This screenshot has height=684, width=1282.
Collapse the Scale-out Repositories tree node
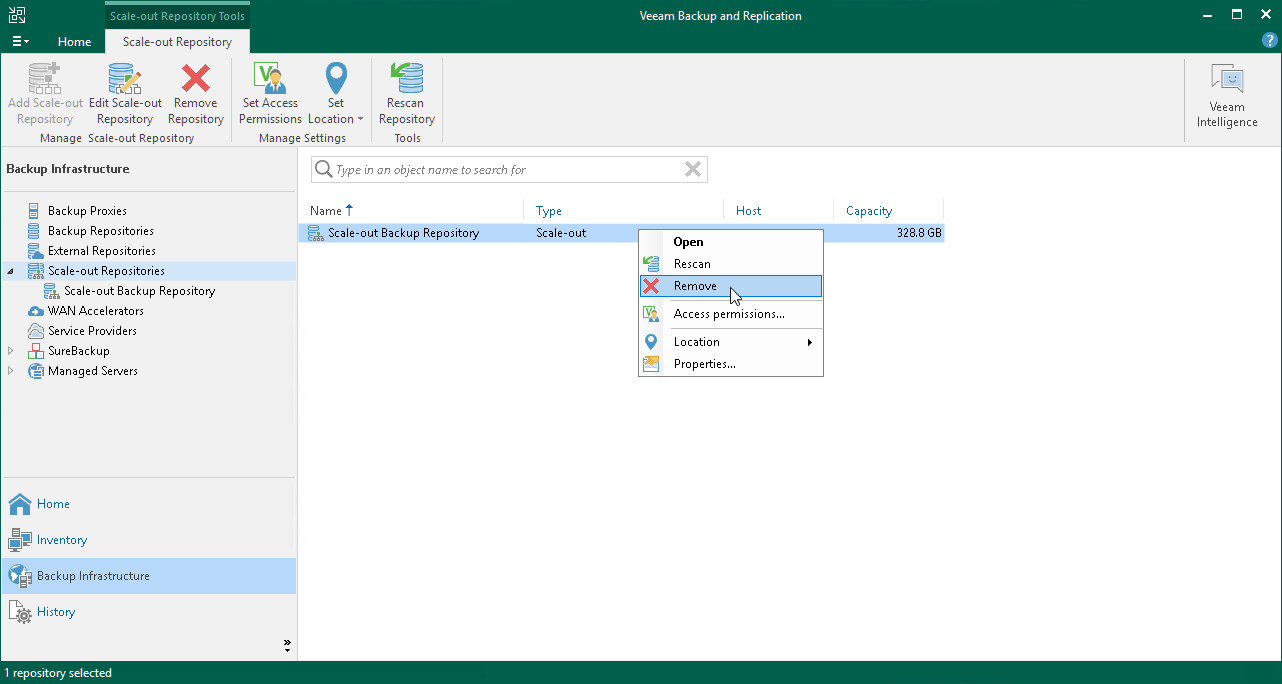coord(9,270)
